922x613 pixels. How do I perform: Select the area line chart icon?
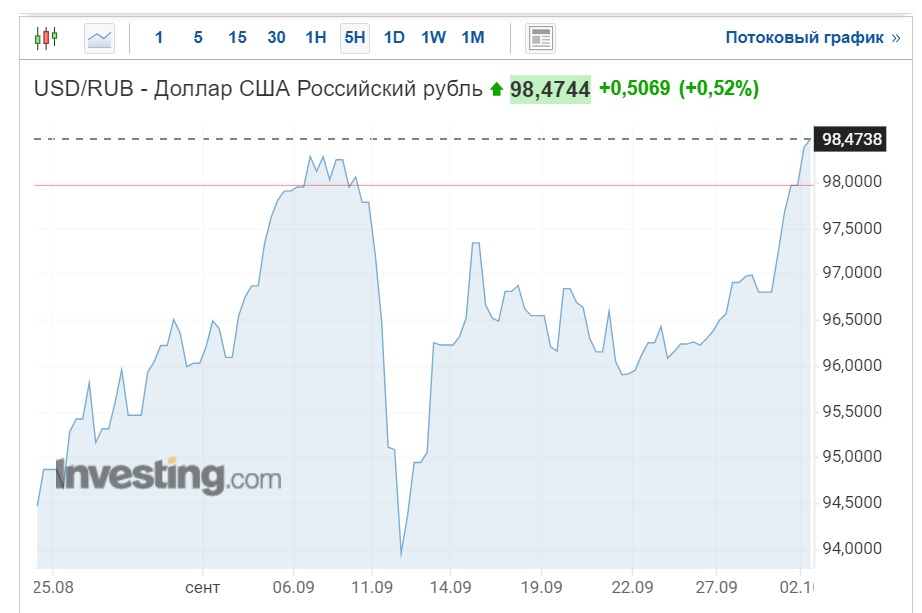(x=99, y=38)
